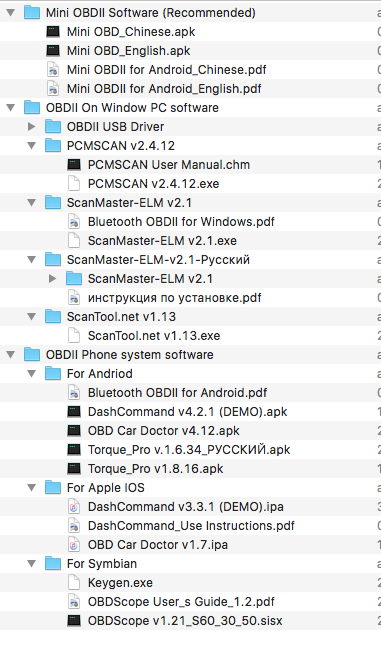Click the Mini OBD_Chinese.apk file icon
Screen dimensions: 381x645
[x=53, y=32]
